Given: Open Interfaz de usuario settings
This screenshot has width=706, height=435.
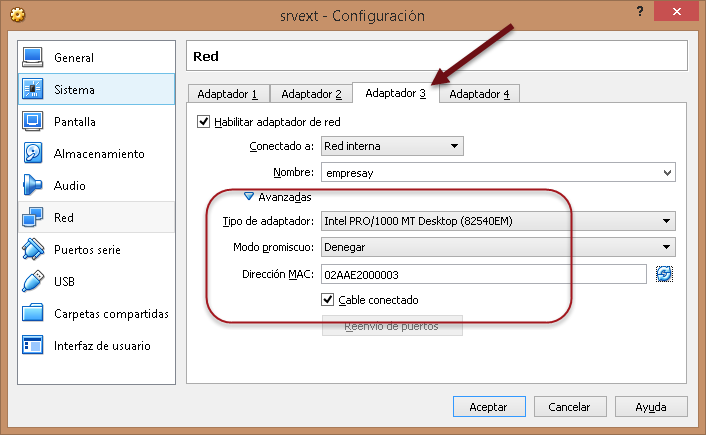Looking at the screenshot, I should click(x=101, y=346).
